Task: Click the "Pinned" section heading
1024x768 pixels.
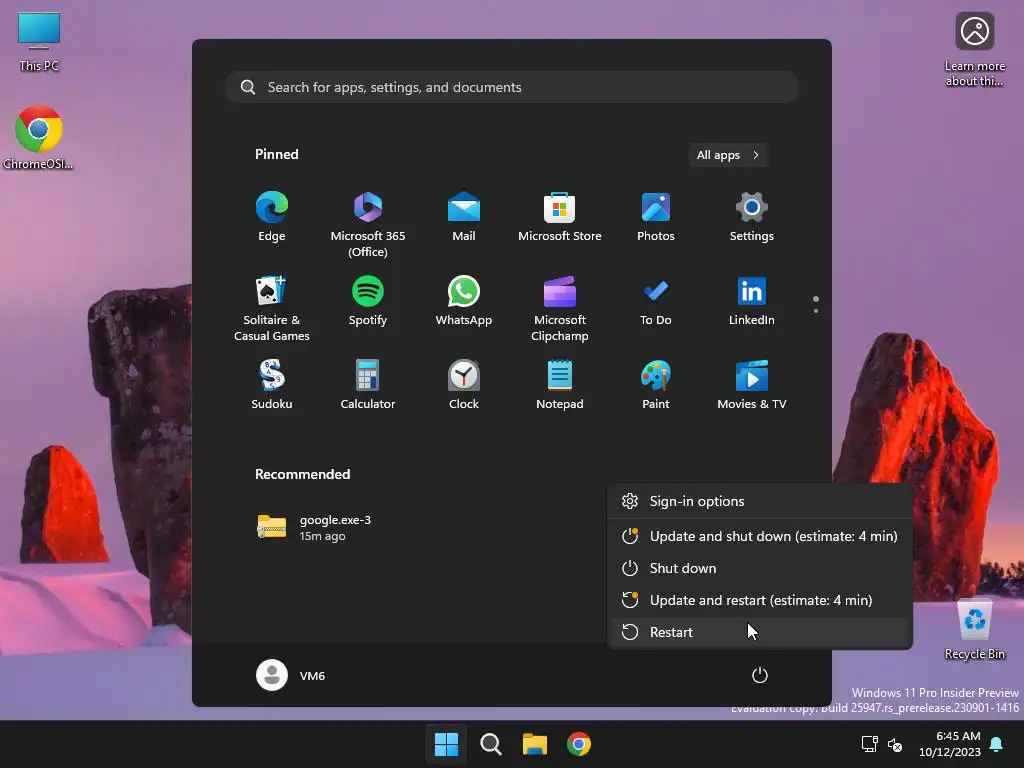Action: [x=277, y=154]
